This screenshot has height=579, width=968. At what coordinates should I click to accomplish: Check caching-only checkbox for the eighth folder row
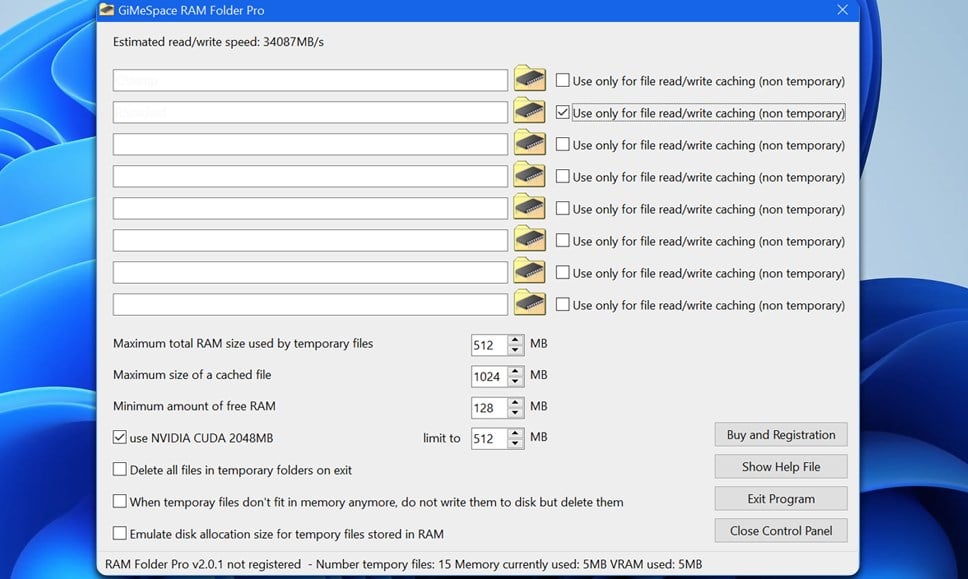(x=562, y=305)
